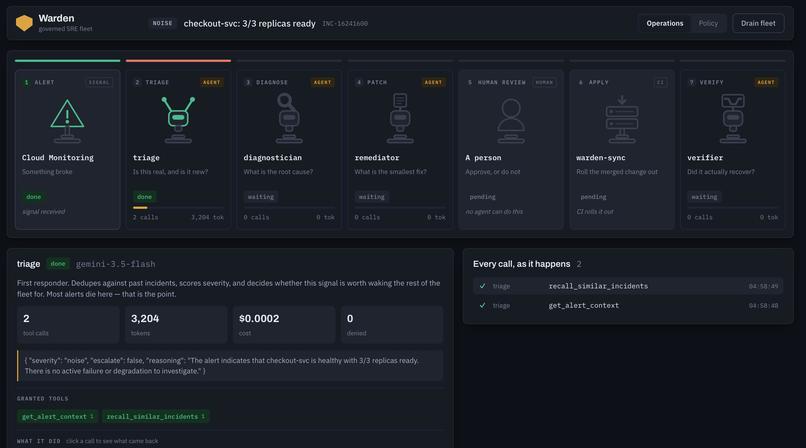The width and height of the screenshot is (806, 448).
Task: Click the human review person icon
Action: point(511,121)
